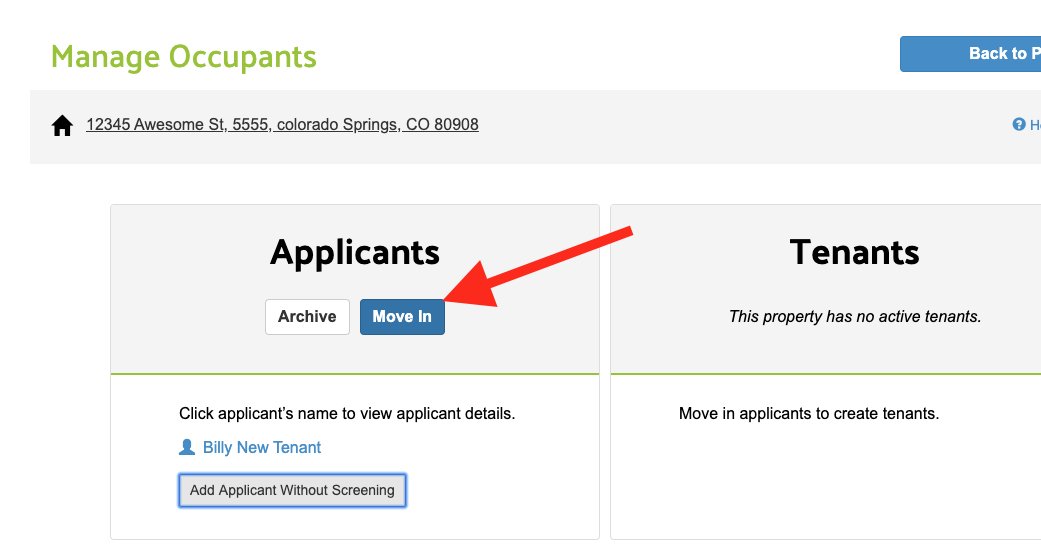Viewport: 1041px width, 559px height.
Task: Click the partially visible Help link text
Action: click(x=1035, y=125)
